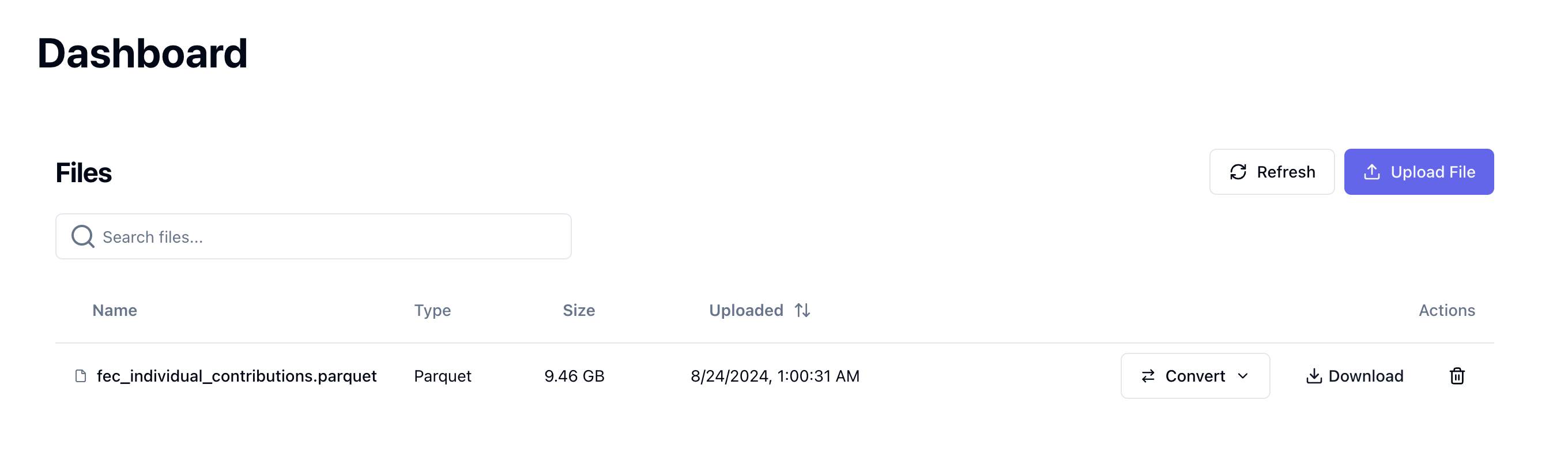Delete the file with the trash icon
The width and height of the screenshot is (1568, 475).
click(x=1457, y=376)
